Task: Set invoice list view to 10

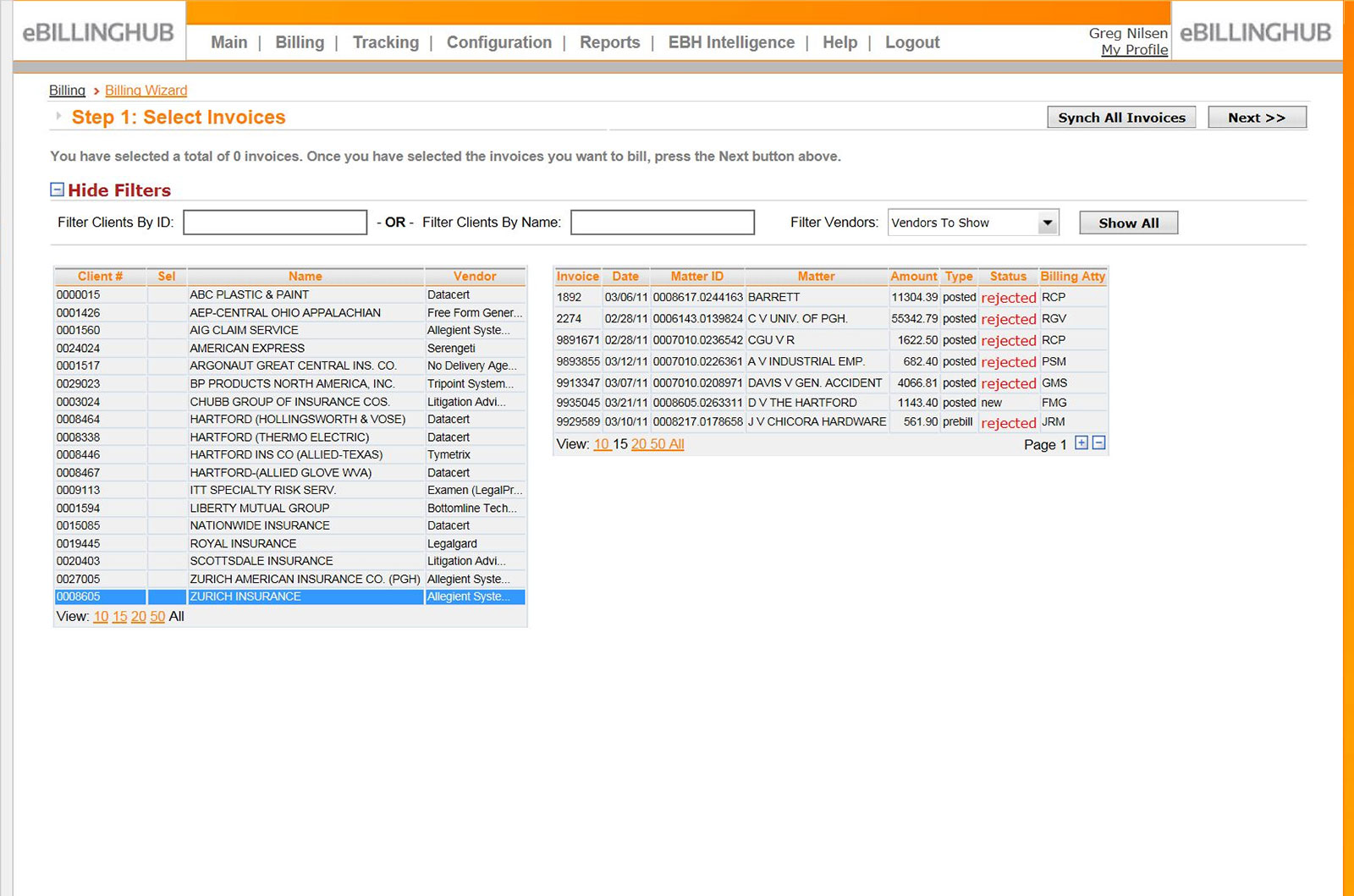Action: tap(601, 444)
